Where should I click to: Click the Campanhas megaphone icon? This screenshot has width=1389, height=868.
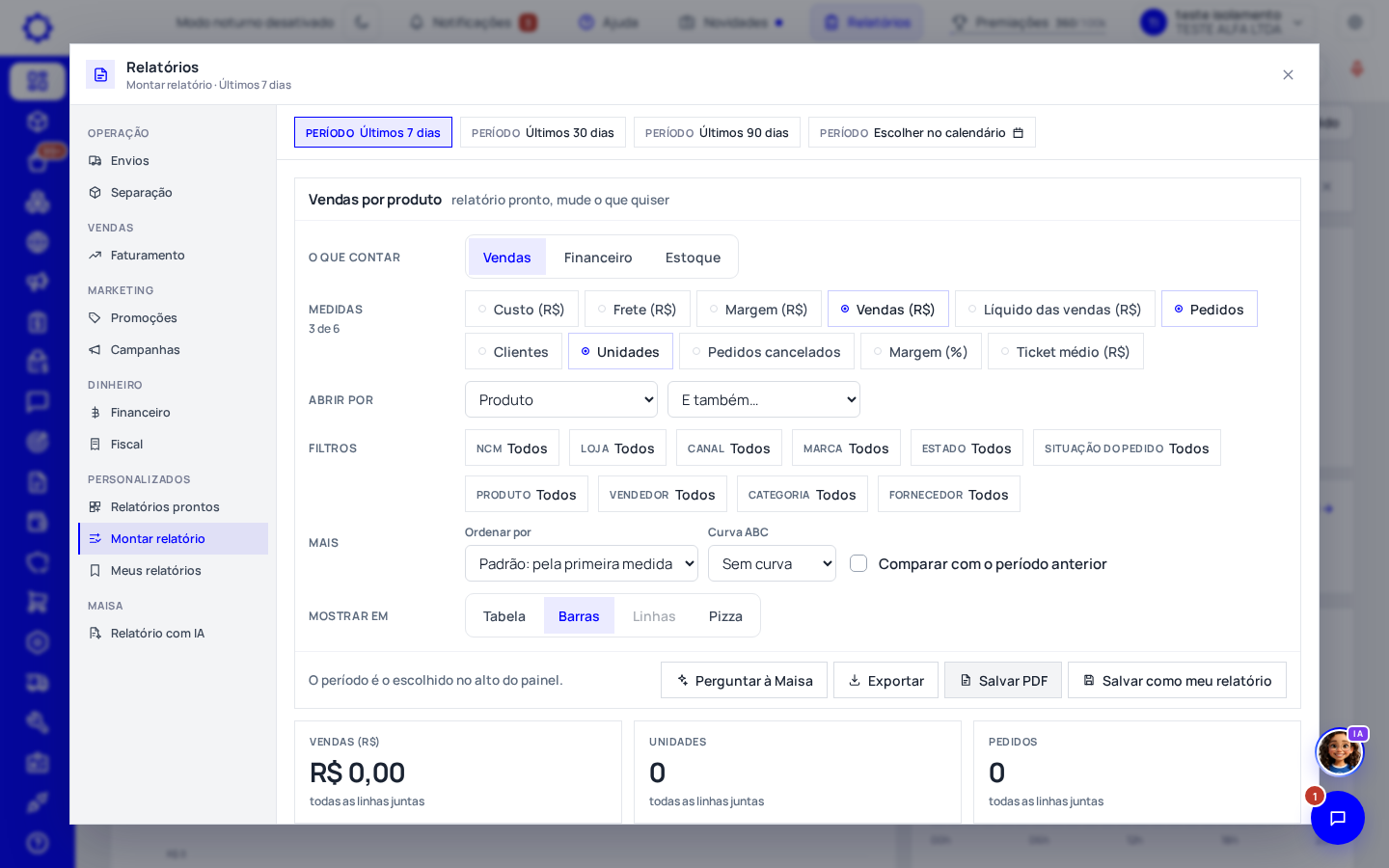[x=95, y=350]
